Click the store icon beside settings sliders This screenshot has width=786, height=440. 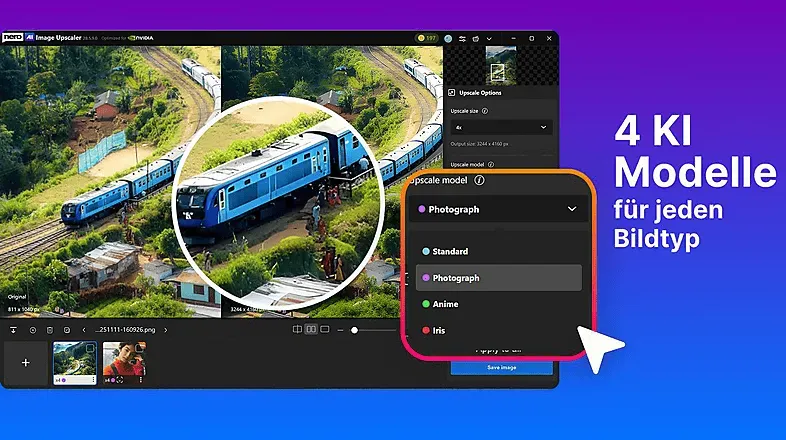pos(476,39)
